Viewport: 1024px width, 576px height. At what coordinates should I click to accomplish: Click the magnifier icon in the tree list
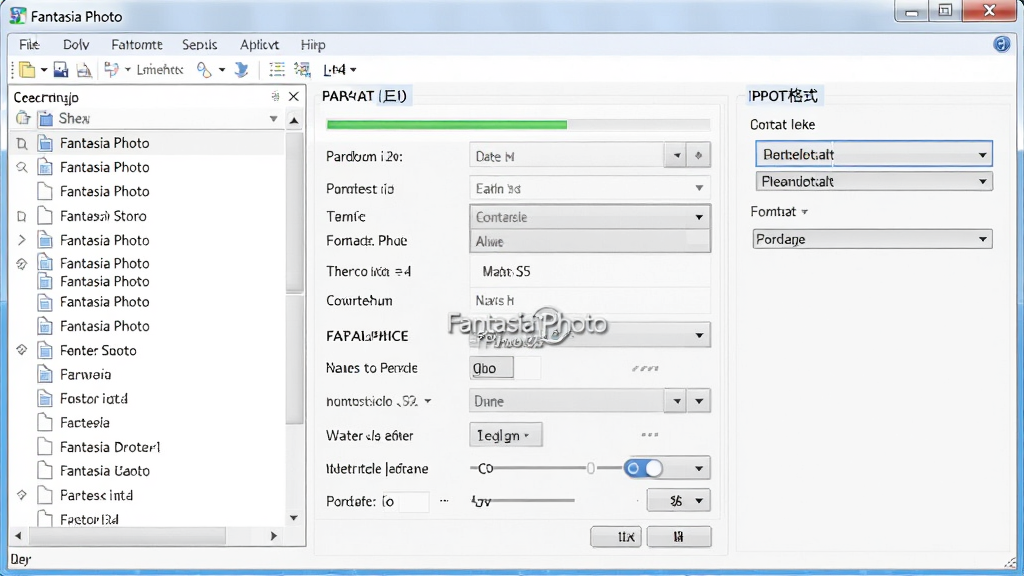click(x=22, y=167)
